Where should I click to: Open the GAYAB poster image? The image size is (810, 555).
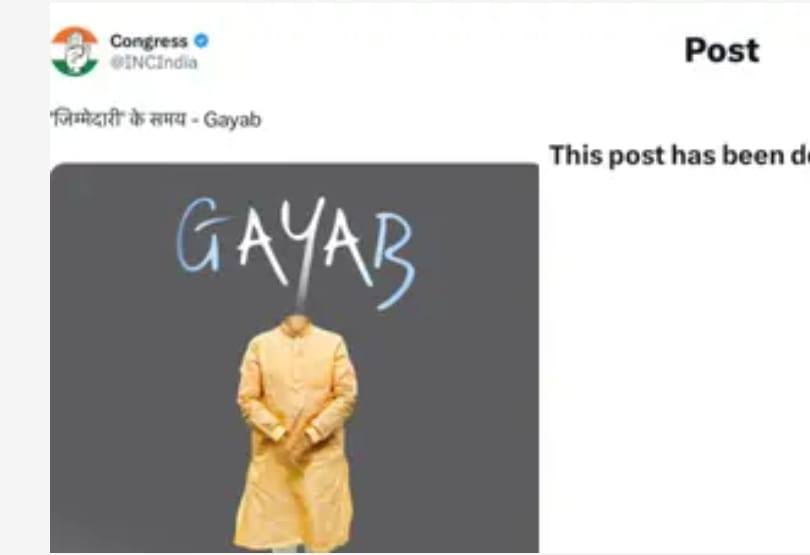click(294, 358)
